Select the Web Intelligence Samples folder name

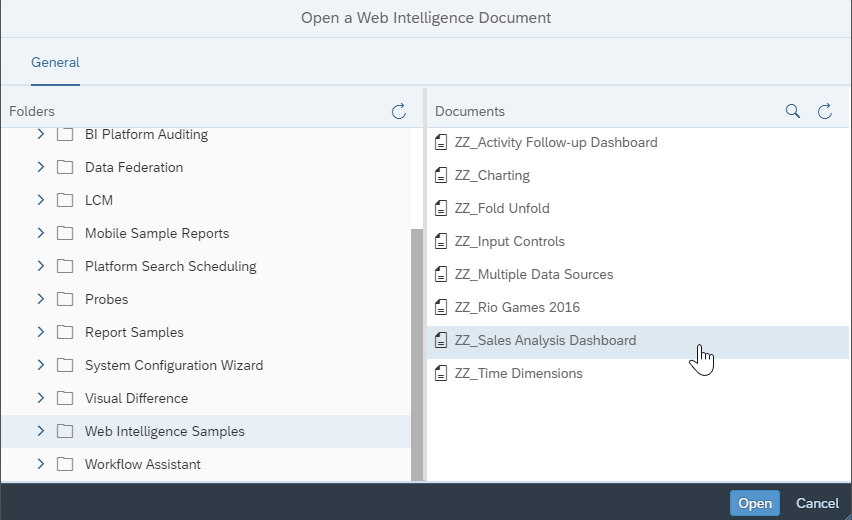pos(165,431)
